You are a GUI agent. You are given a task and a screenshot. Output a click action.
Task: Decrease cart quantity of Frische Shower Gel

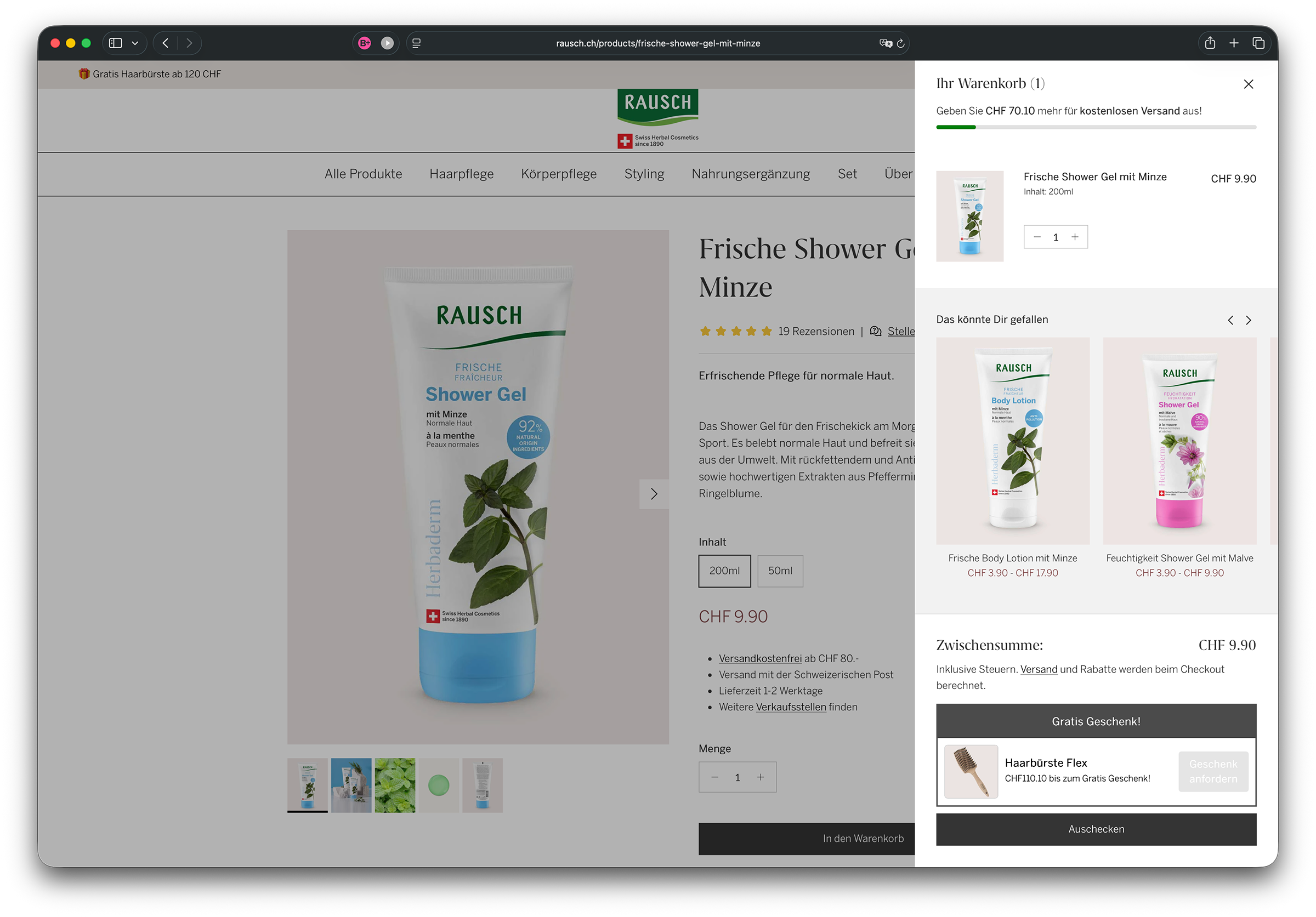point(1037,237)
